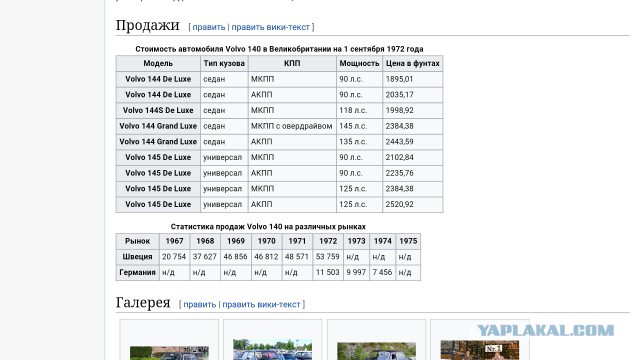The image size is (640, 360).
Task: Click sales value '7 456'
Action: click(x=382, y=272)
